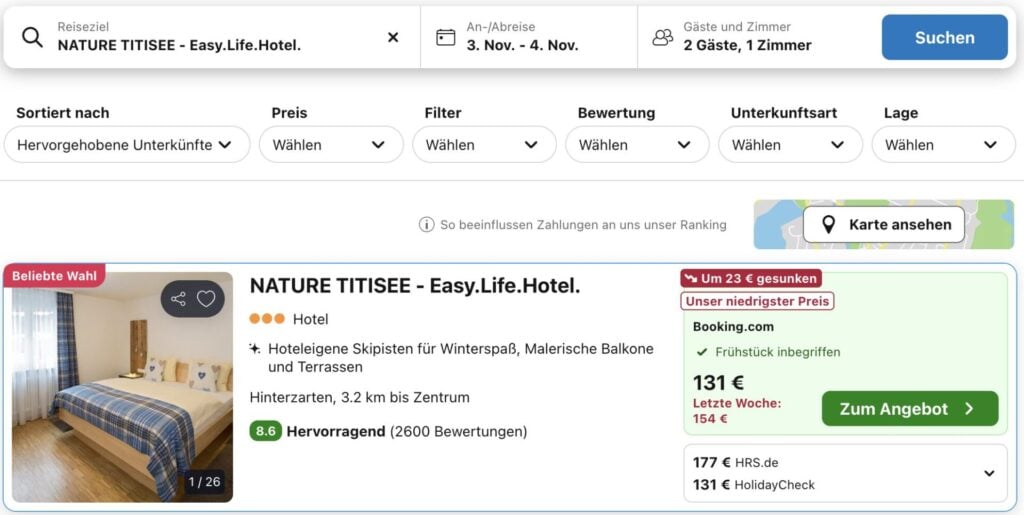The image size is (1024, 515).
Task: Open the Unterkunftsart dropdown
Action: click(x=790, y=144)
